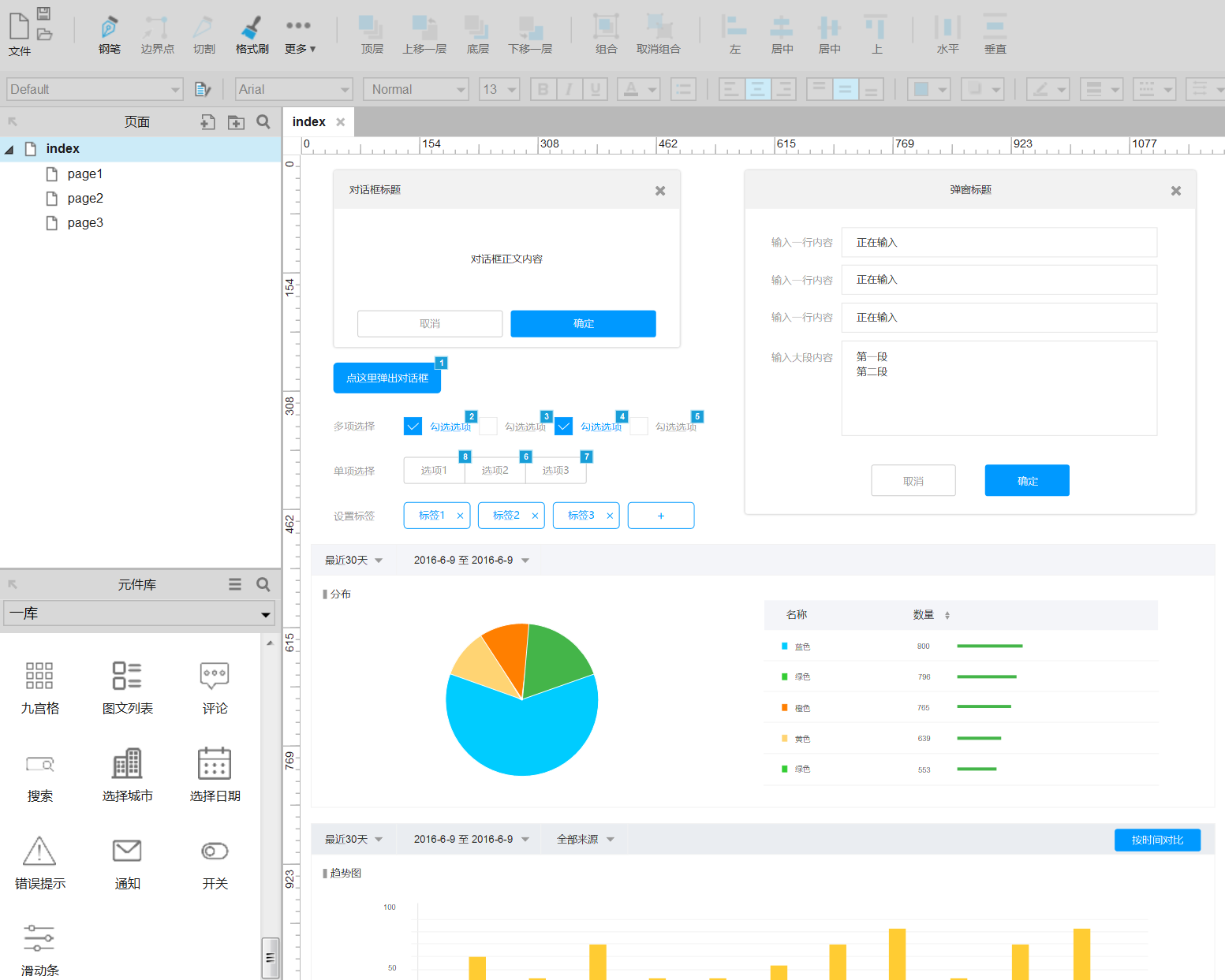Select the 选项1 single-choice option
Image resolution: width=1225 pixels, height=980 pixels.
click(x=434, y=470)
